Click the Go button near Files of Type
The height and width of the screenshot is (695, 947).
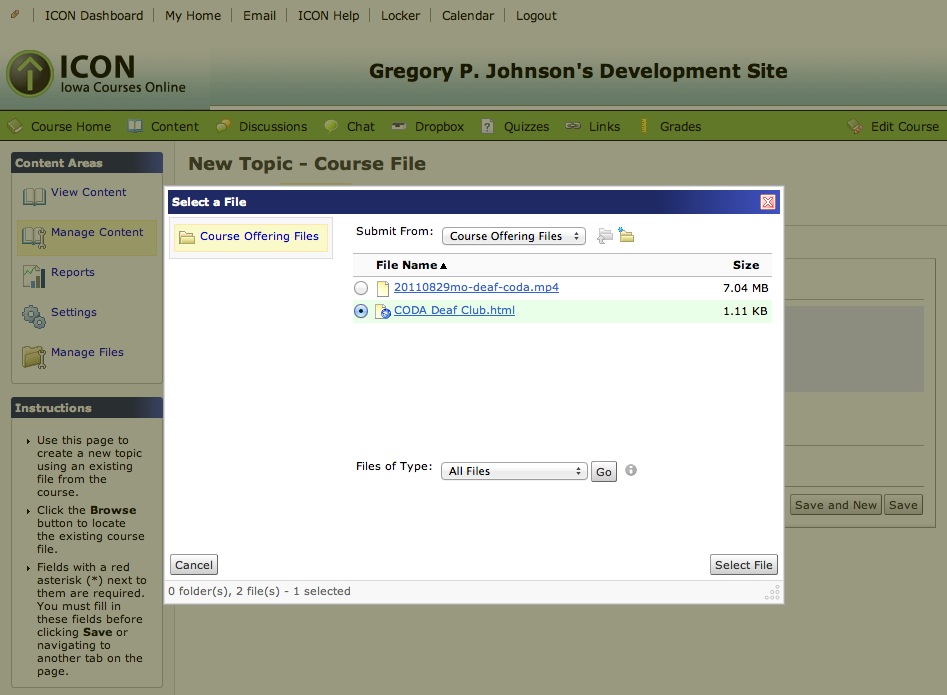click(x=603, y=470)
